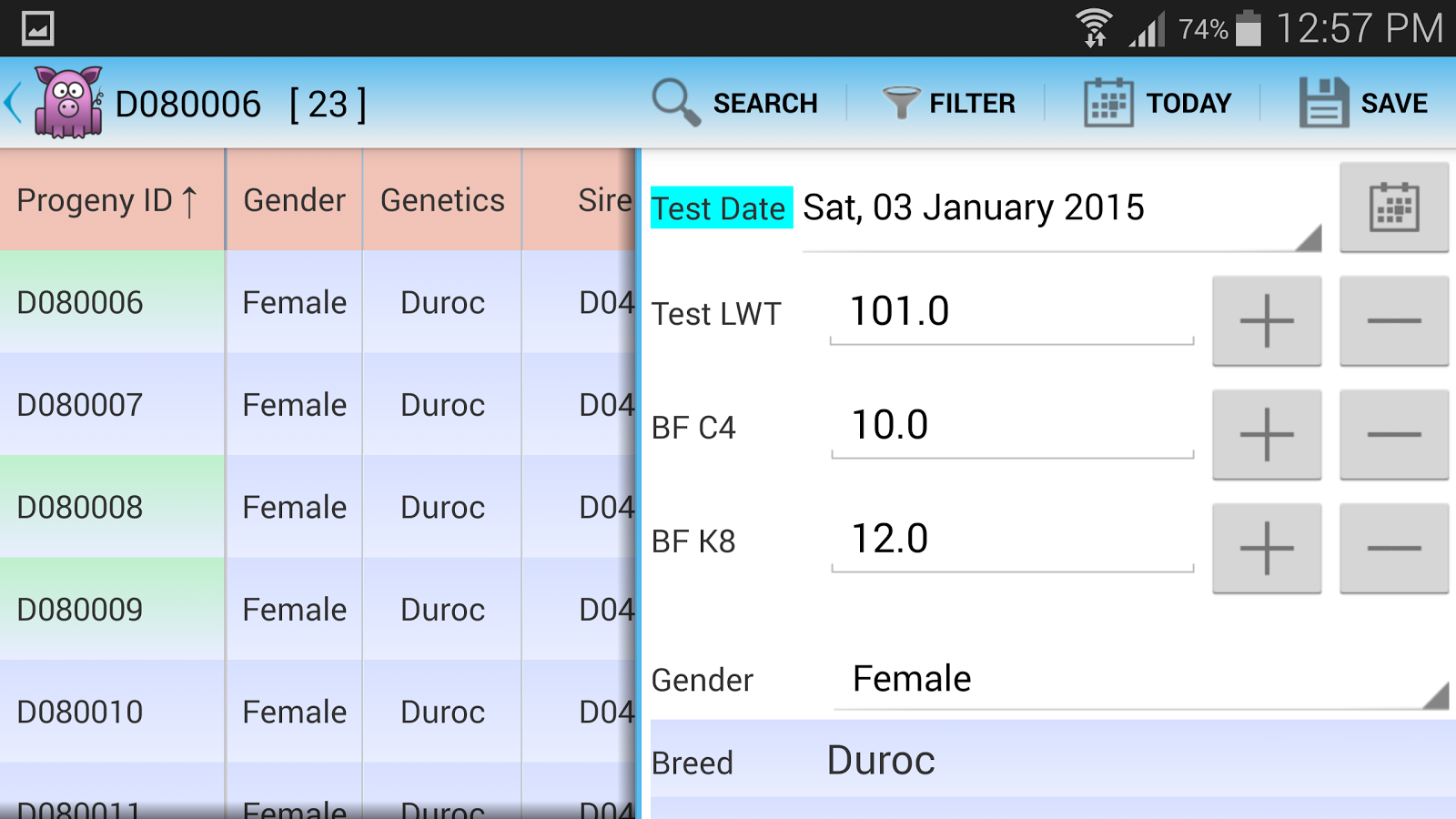
Task: Decrease BF K8 with the minus button
Action: 1394,549
